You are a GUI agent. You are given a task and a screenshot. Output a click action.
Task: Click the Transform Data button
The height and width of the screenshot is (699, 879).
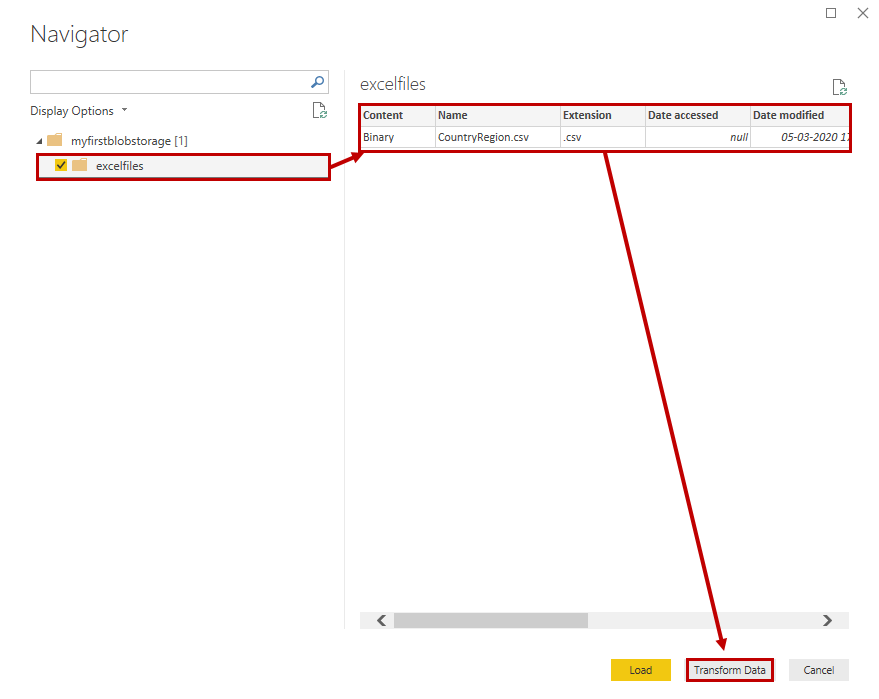pos(729,670)
